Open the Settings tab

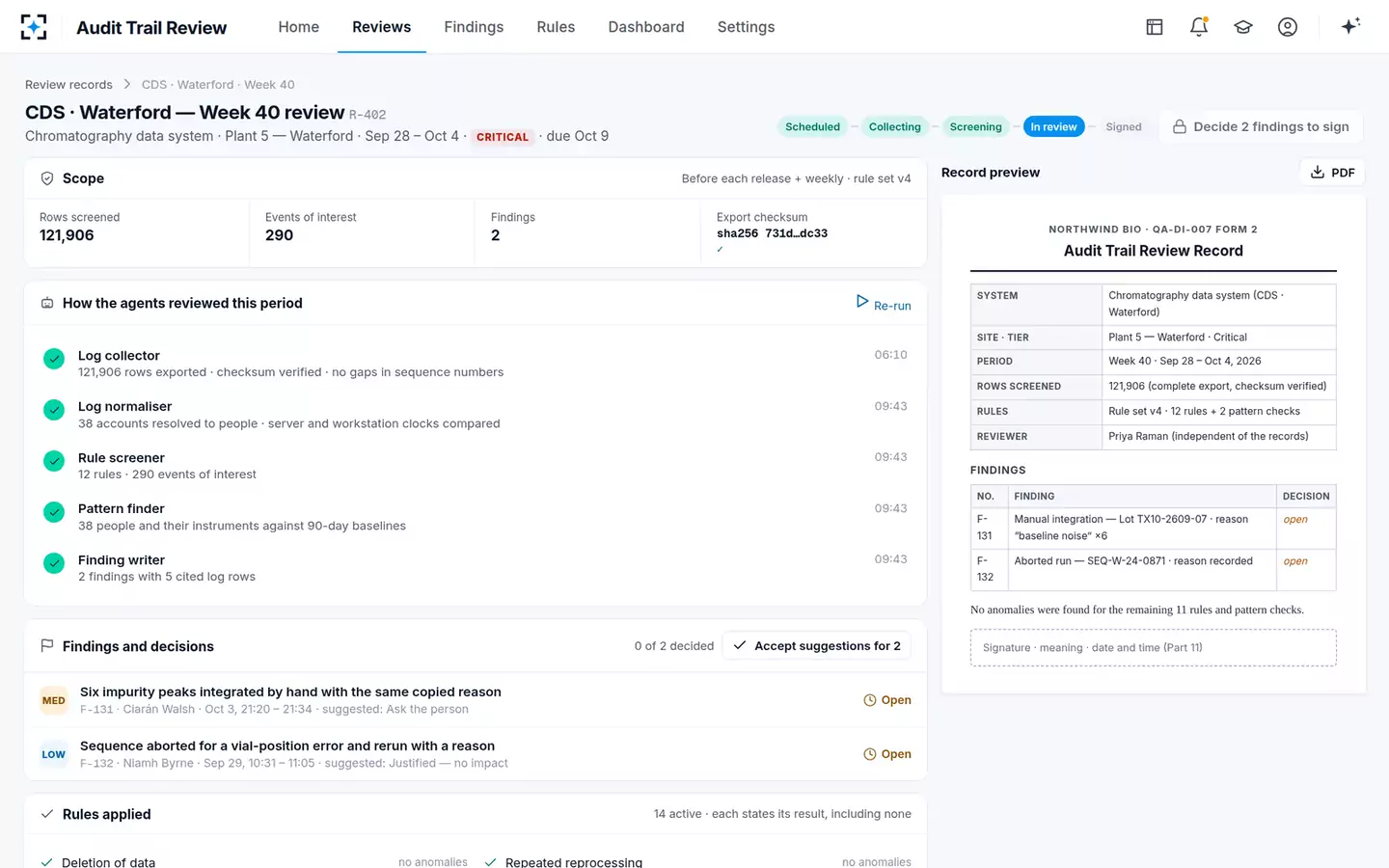746,27
